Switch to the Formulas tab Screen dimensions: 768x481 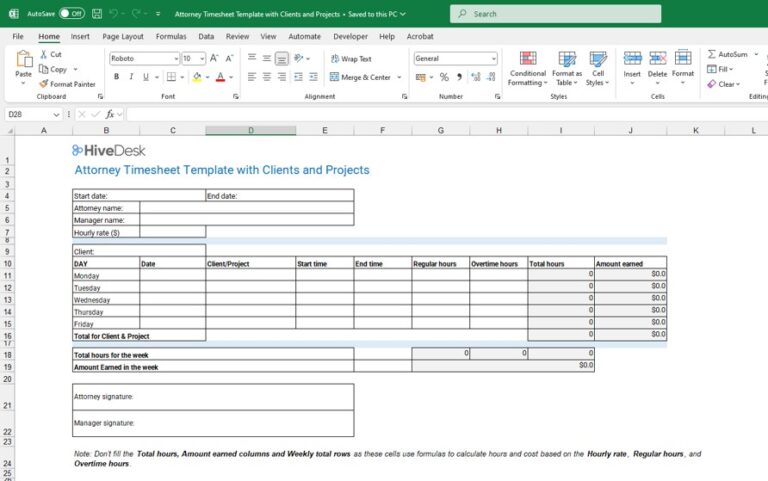pos(171,36)
